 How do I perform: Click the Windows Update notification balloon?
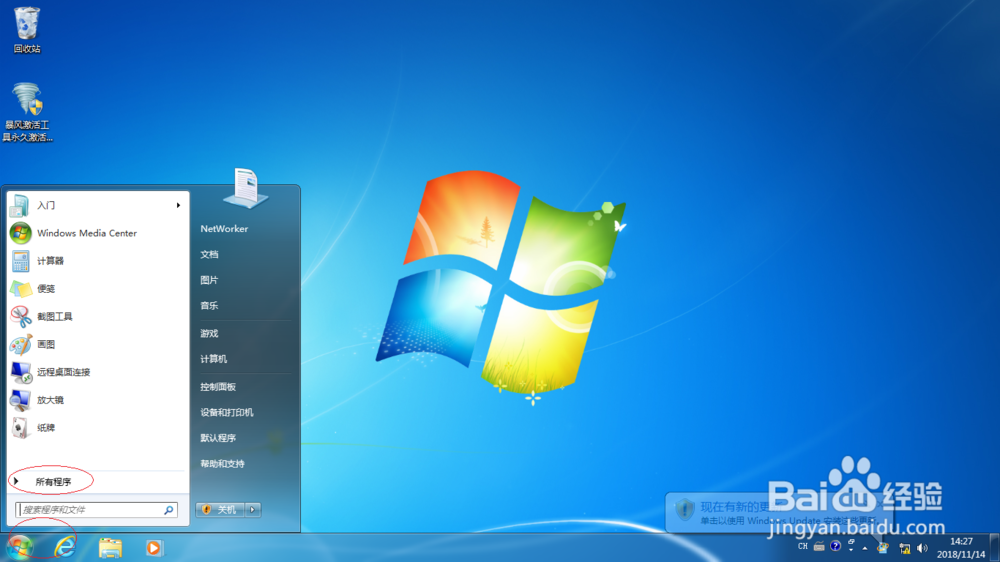click(x=778, y=512)
